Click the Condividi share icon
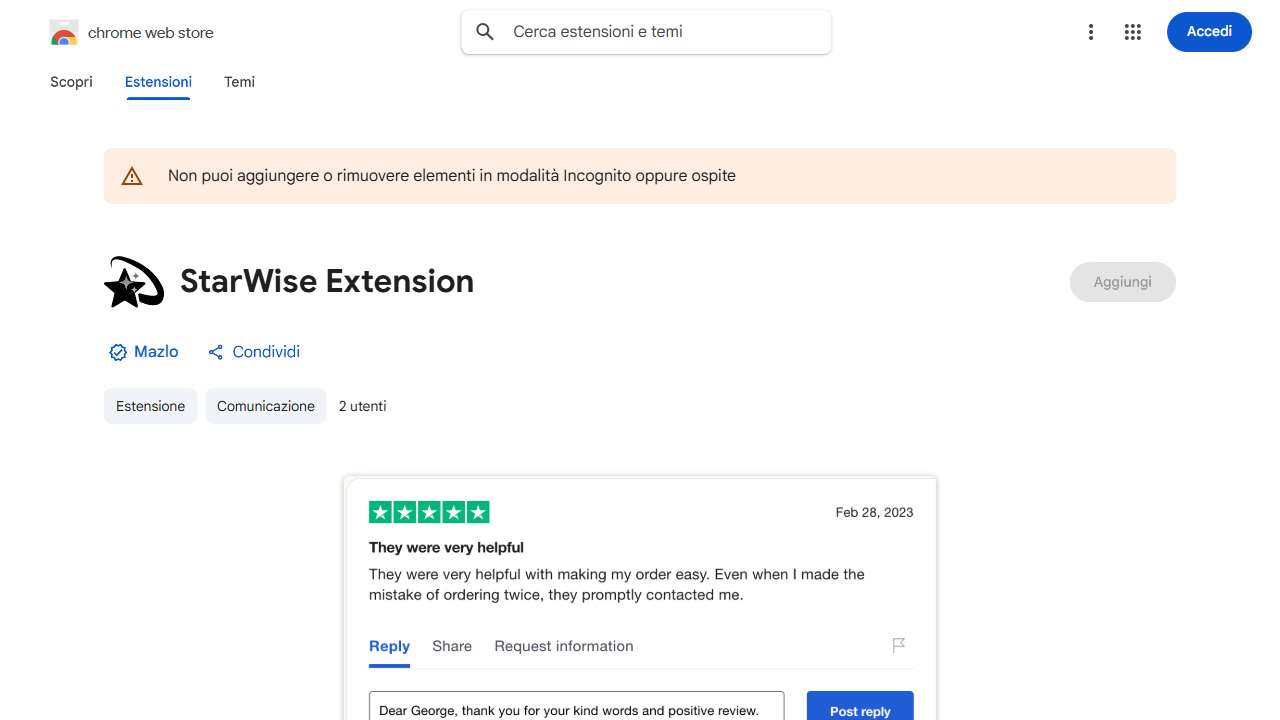1280x720 pixels. click(x=215, y=352)
